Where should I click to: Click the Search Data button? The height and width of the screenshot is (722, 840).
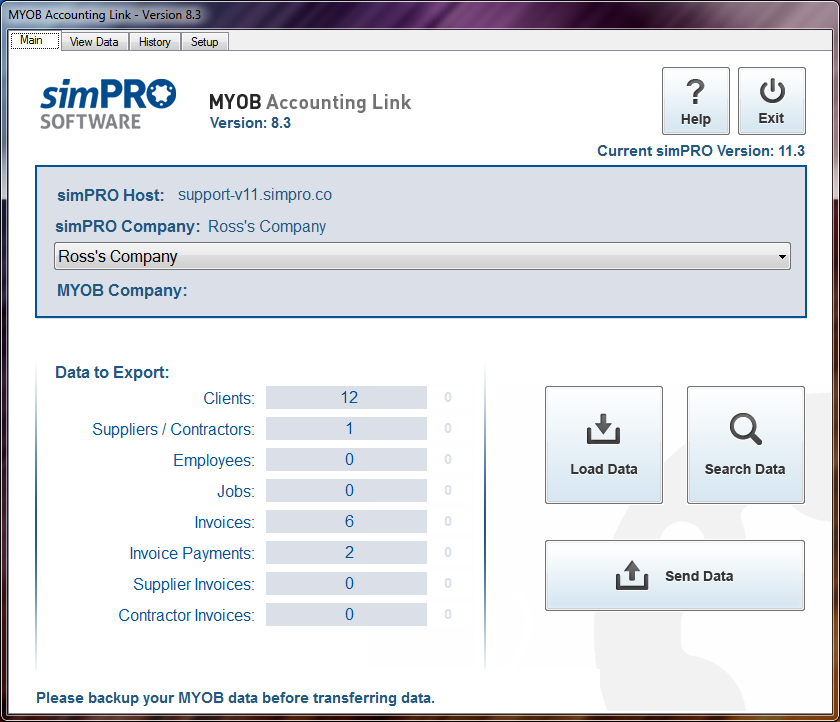pyautogui.click(x=744, y=445)
